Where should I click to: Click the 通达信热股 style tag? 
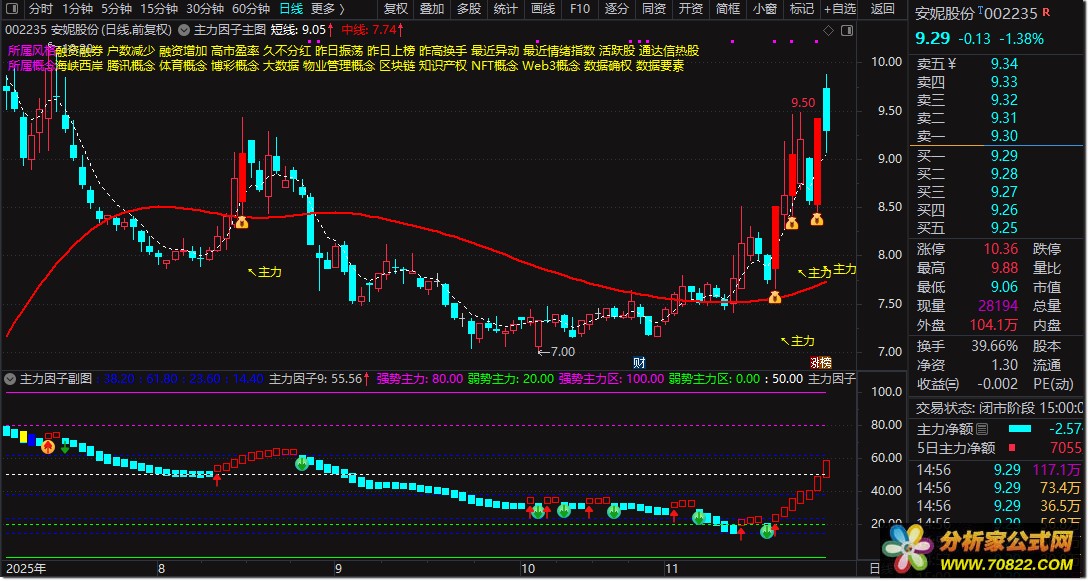(x=669, y=51)
